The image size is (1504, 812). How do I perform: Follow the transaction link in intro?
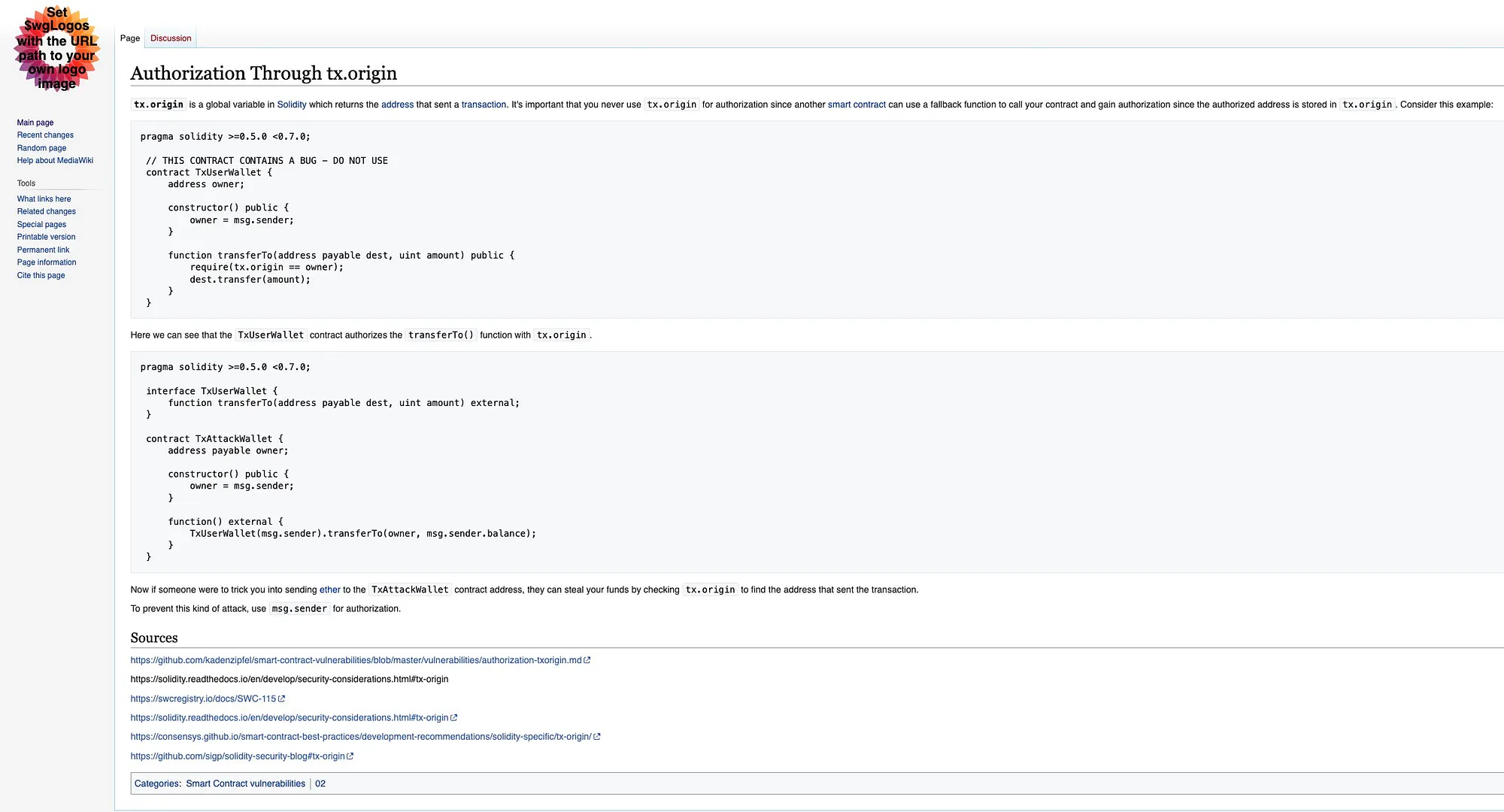click(484, 105)
